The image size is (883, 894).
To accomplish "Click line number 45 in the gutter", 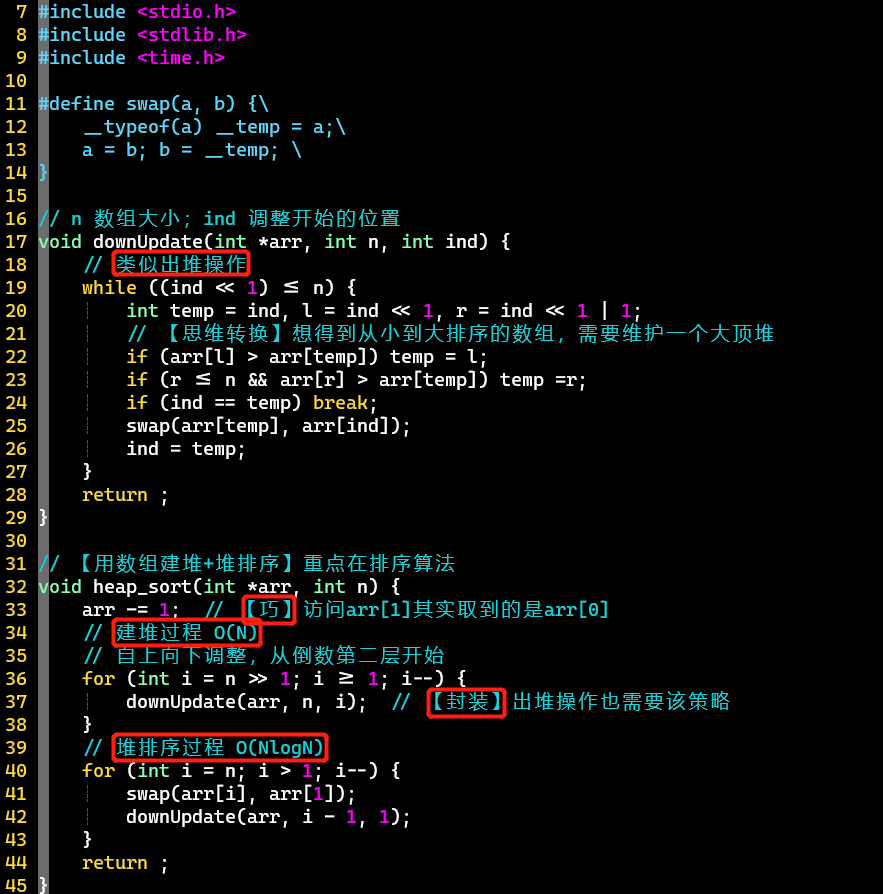I will point(16,885).
